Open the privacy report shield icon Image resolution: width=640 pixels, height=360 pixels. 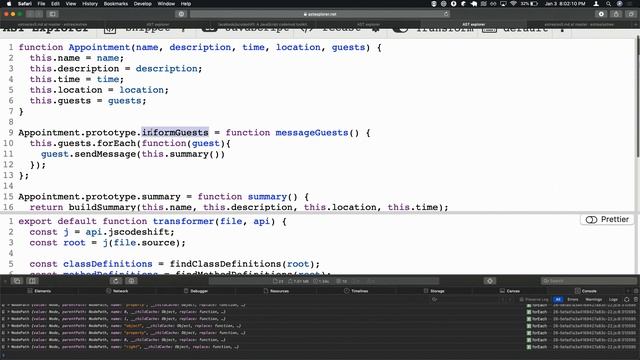(181, 14)
